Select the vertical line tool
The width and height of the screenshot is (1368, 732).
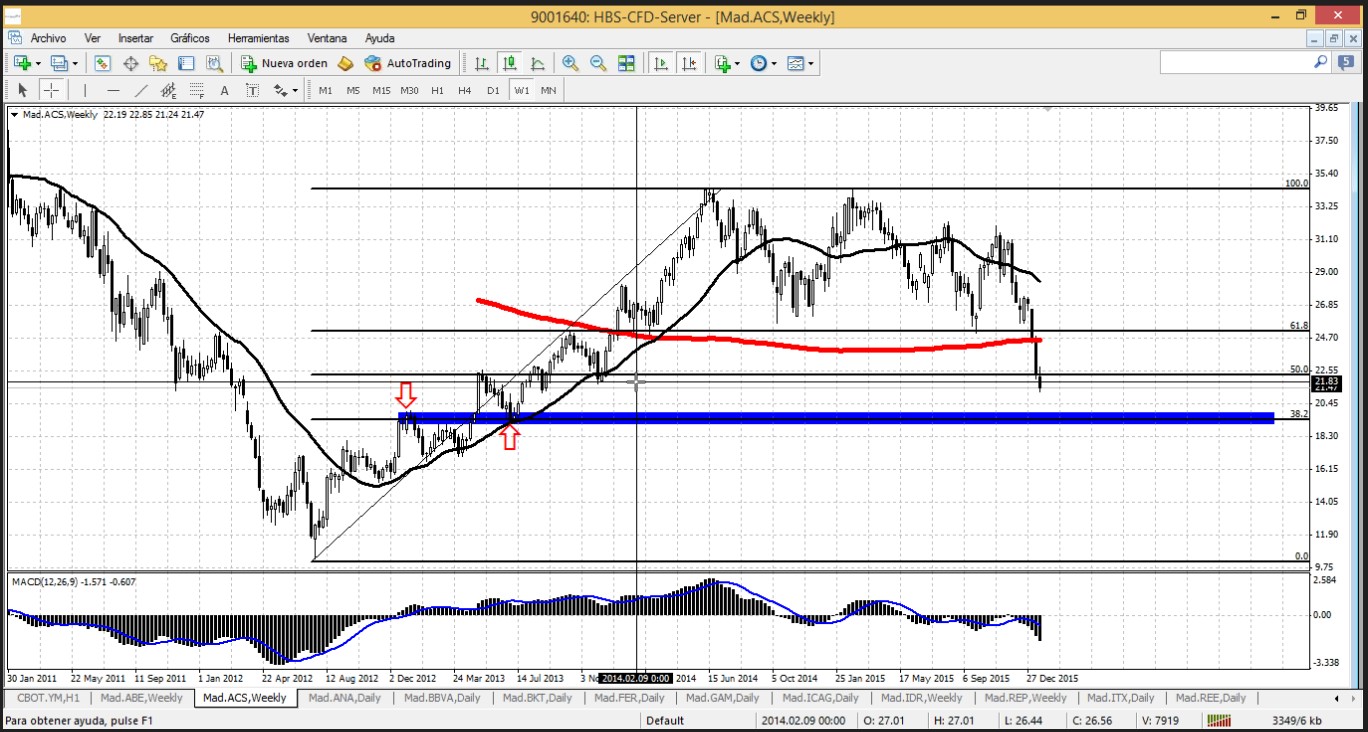84,90
